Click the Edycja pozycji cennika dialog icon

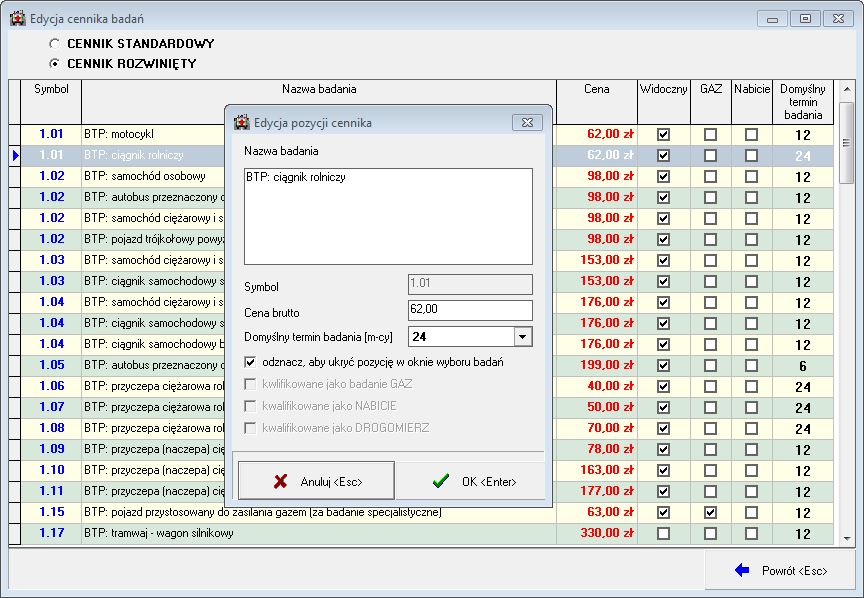pos(241,122)
